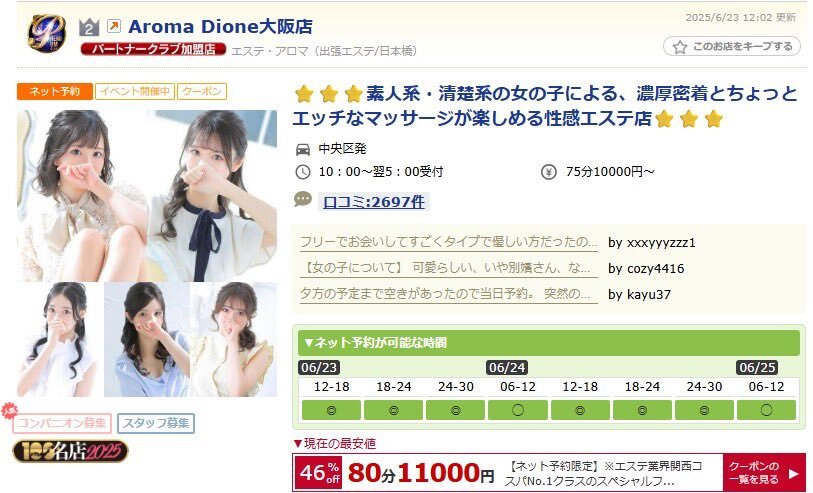This screenshot has width=813, height=493.
Task: Select the 06/23 12-18 reservation slot
Action: point(331,410)
